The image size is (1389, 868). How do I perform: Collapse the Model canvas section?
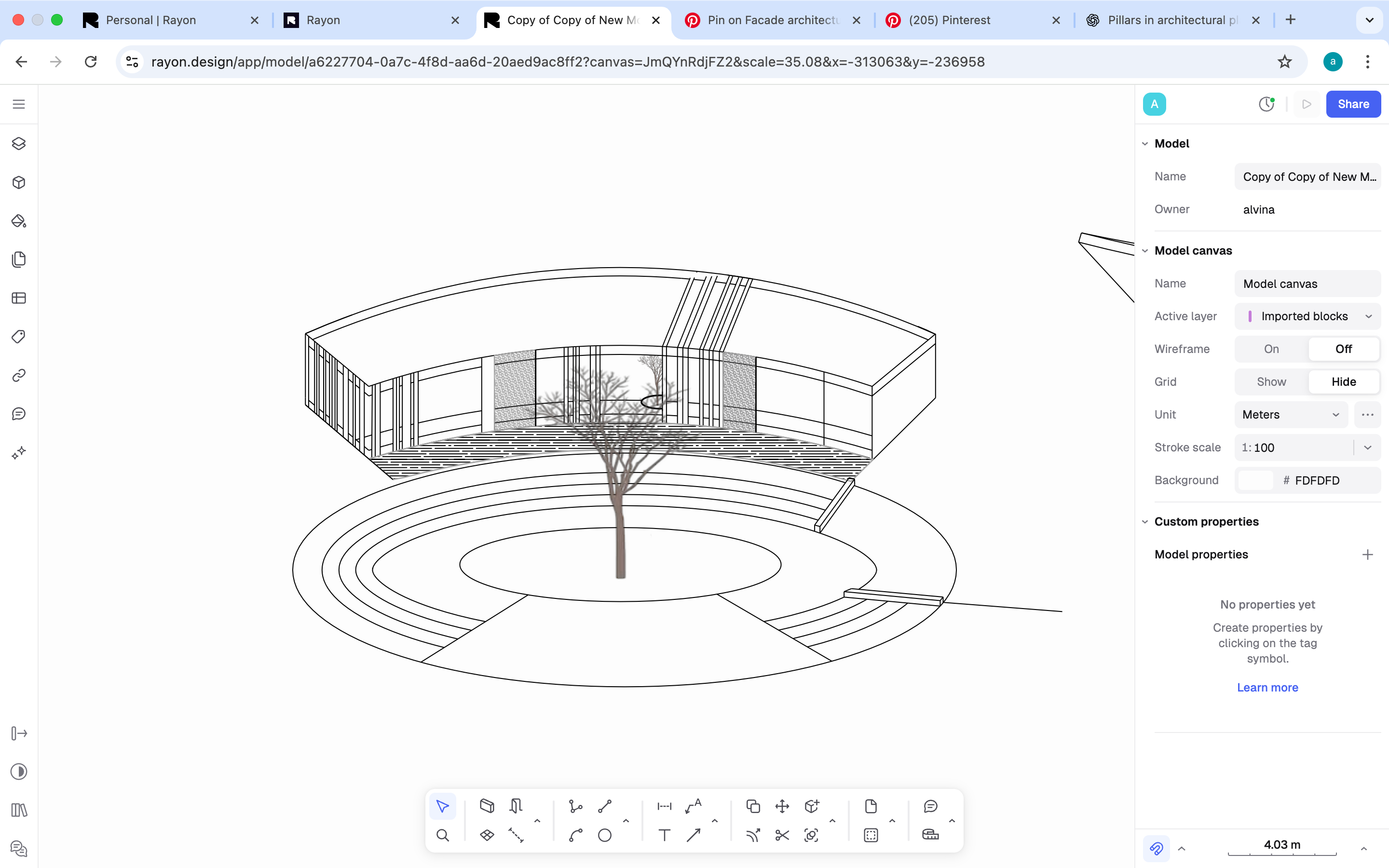[1145, 251]
